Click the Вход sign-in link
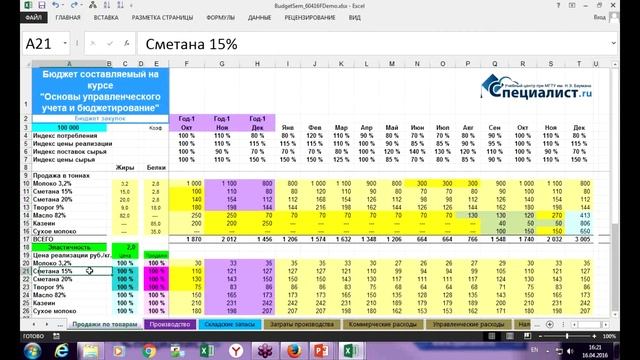 pos(599,18)
